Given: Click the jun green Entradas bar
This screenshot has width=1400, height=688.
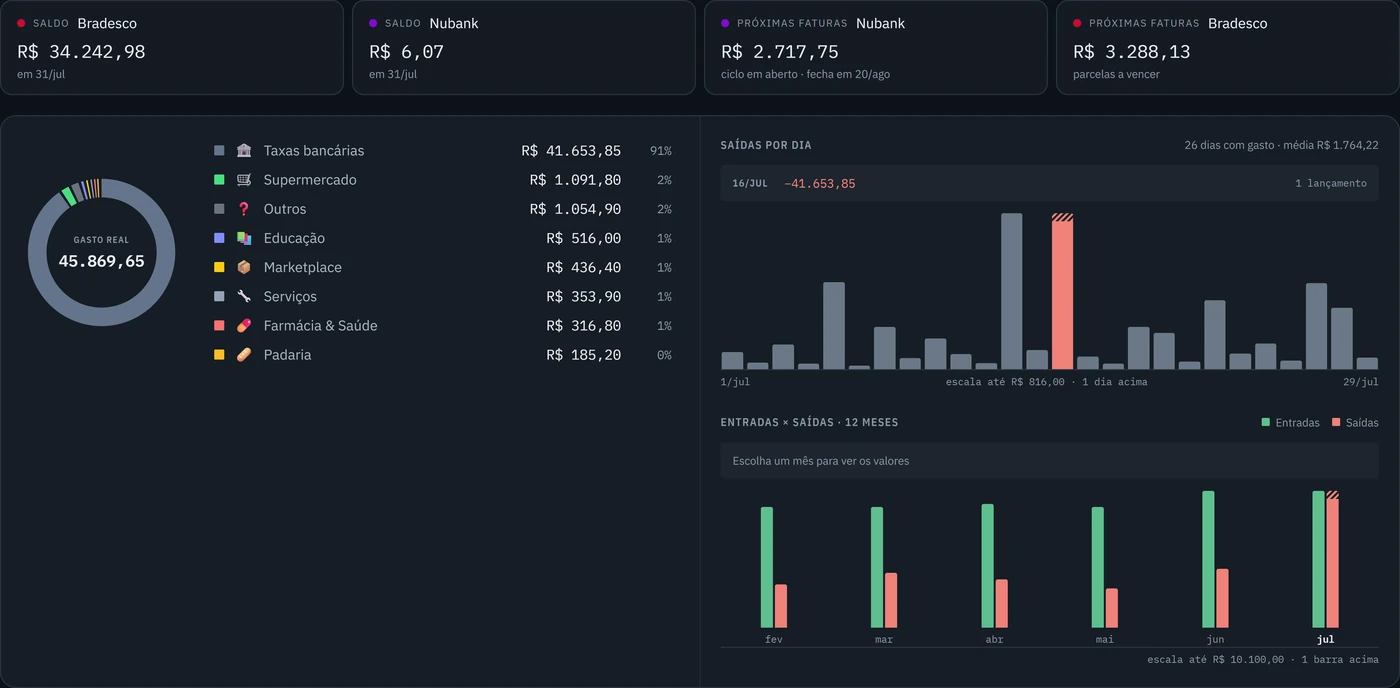Looking at the screenshot, I should (1208, 559).
